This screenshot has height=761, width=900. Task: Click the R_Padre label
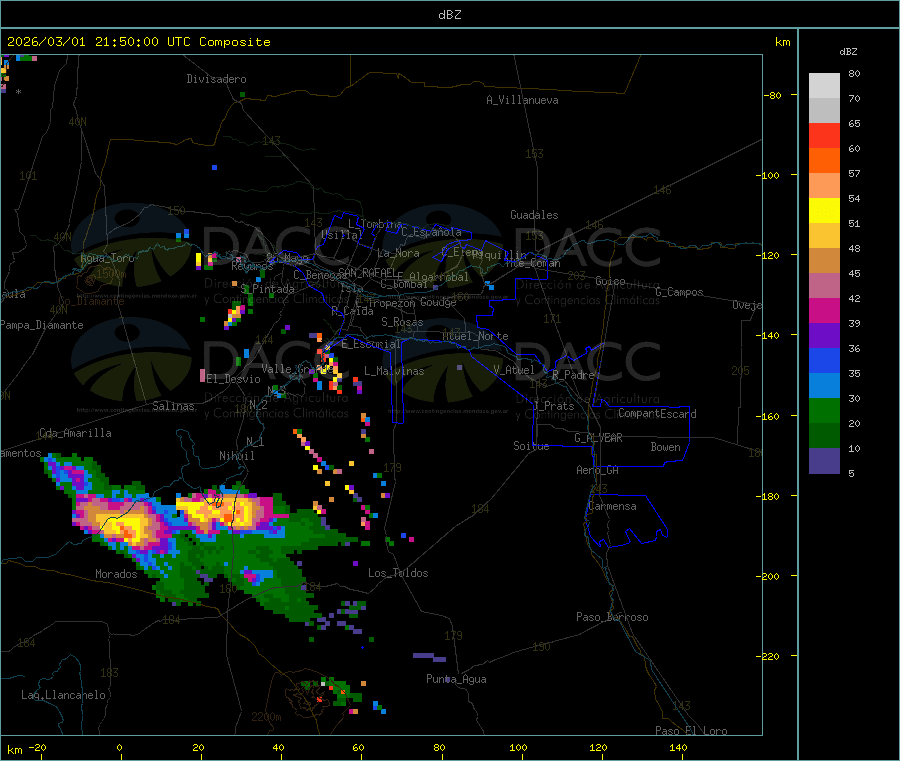click(573, 375)
